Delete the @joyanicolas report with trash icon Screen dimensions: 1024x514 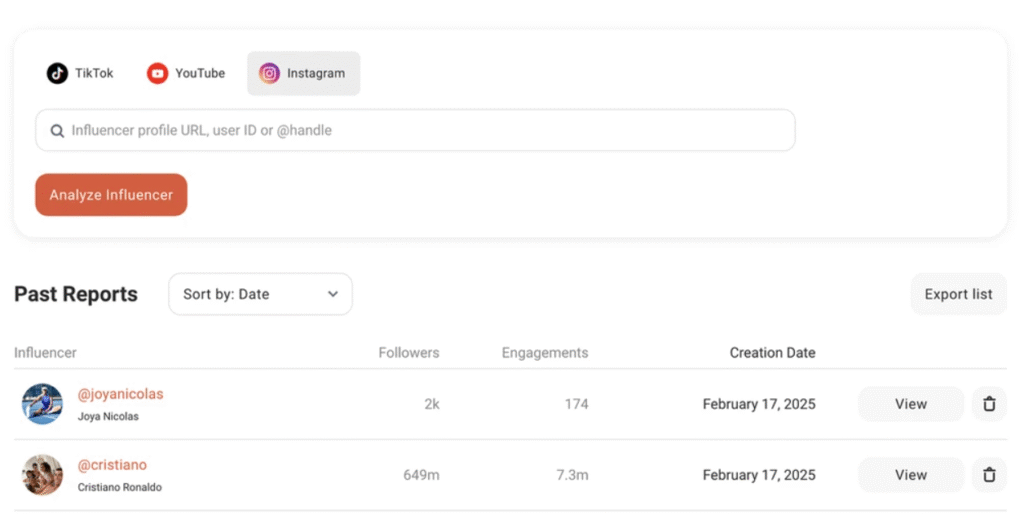989,404
